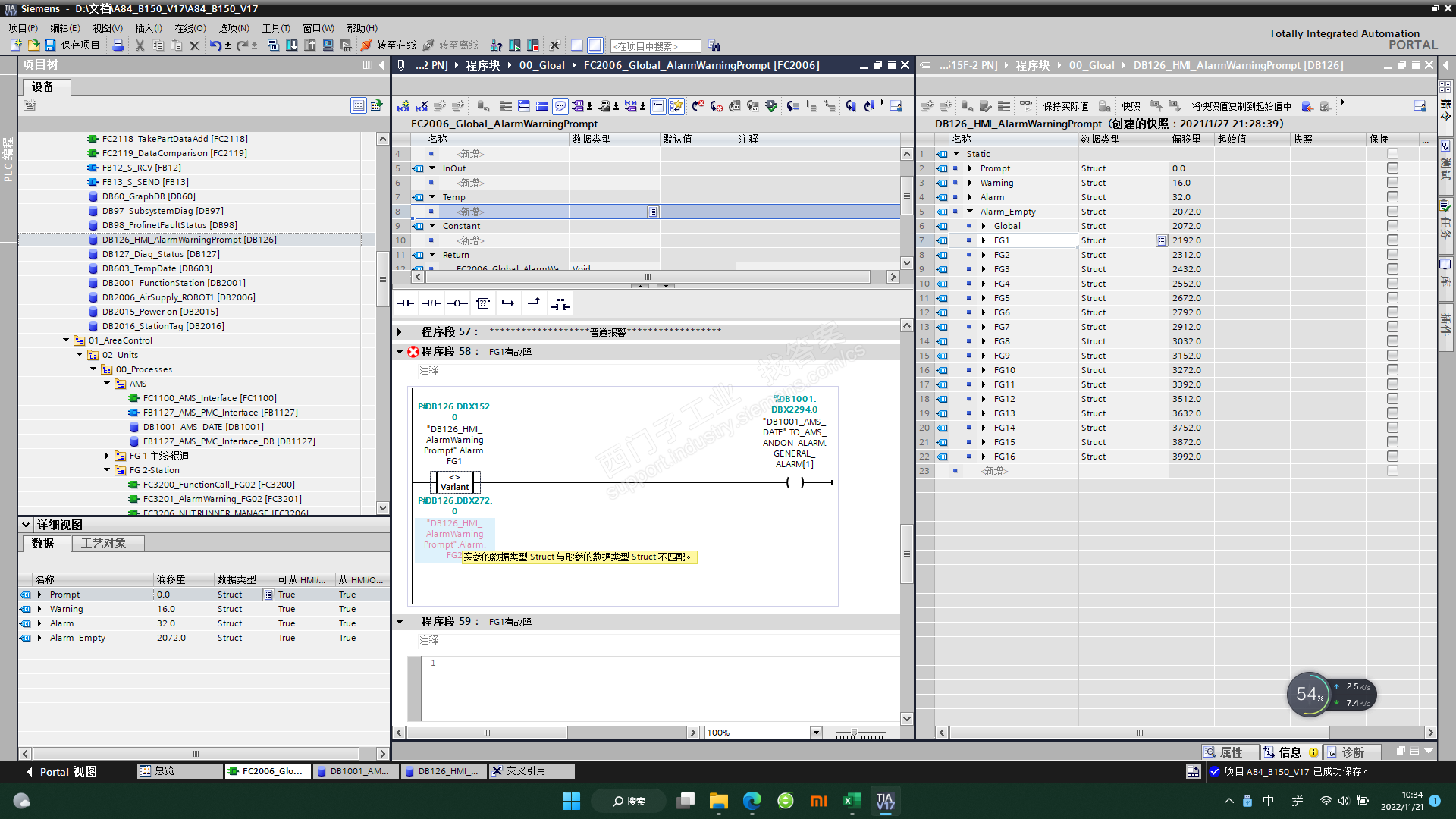
Task: Insert a normally closed contact
Action: click(x=431, y=303)
